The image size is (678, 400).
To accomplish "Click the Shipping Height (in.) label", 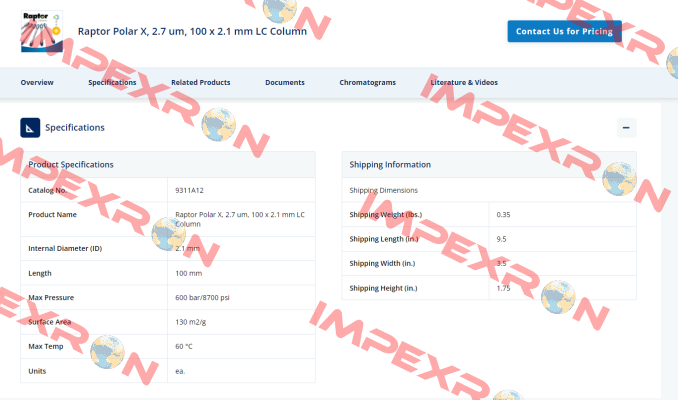I will point(384,288).
